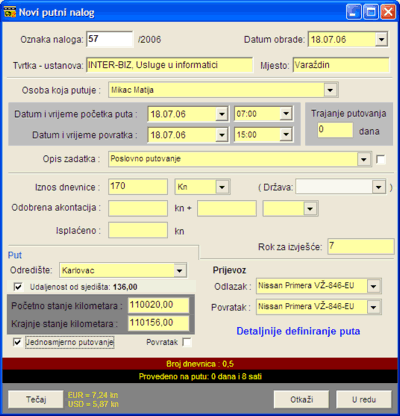Screen dimensions: 400x416
Task: Open the Odredište Karlovac dropdown
Action: point(179,270)
